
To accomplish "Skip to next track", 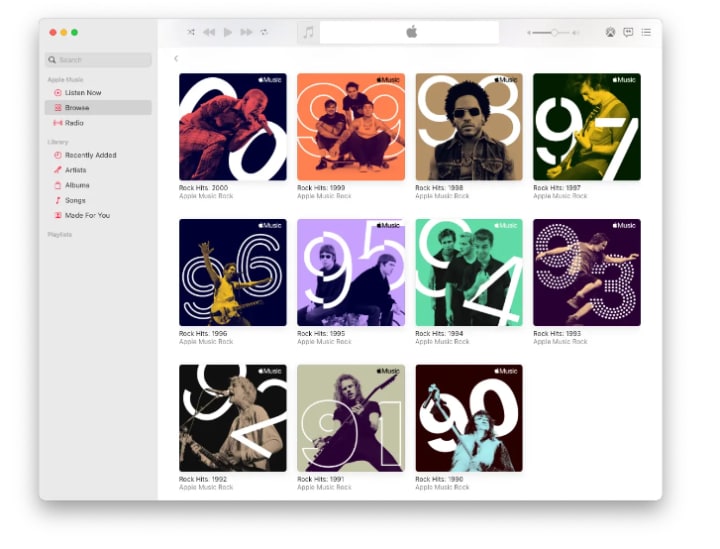I will pos(247,32).
